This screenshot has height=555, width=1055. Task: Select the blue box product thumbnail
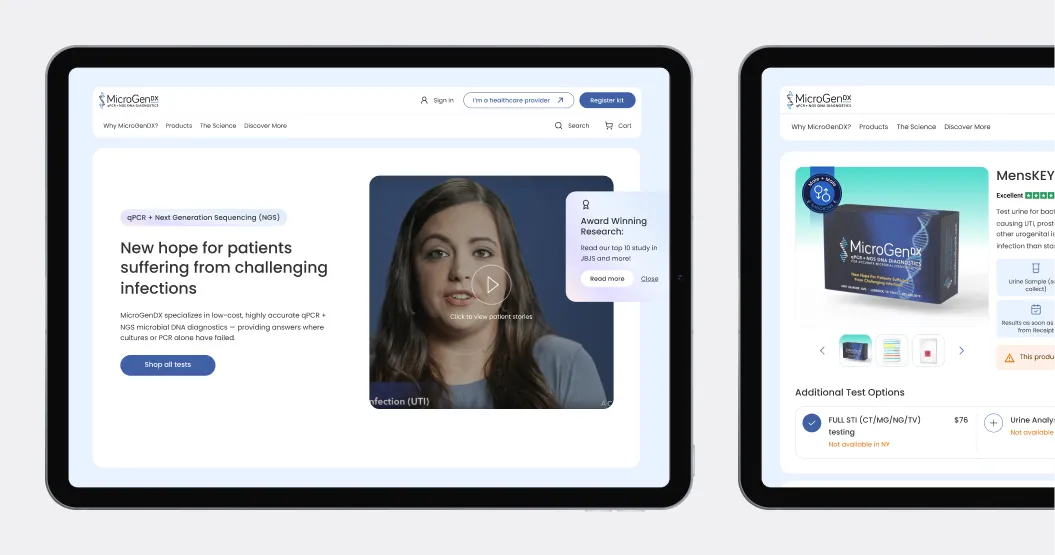pyautogui.click(x=855, y=350)
